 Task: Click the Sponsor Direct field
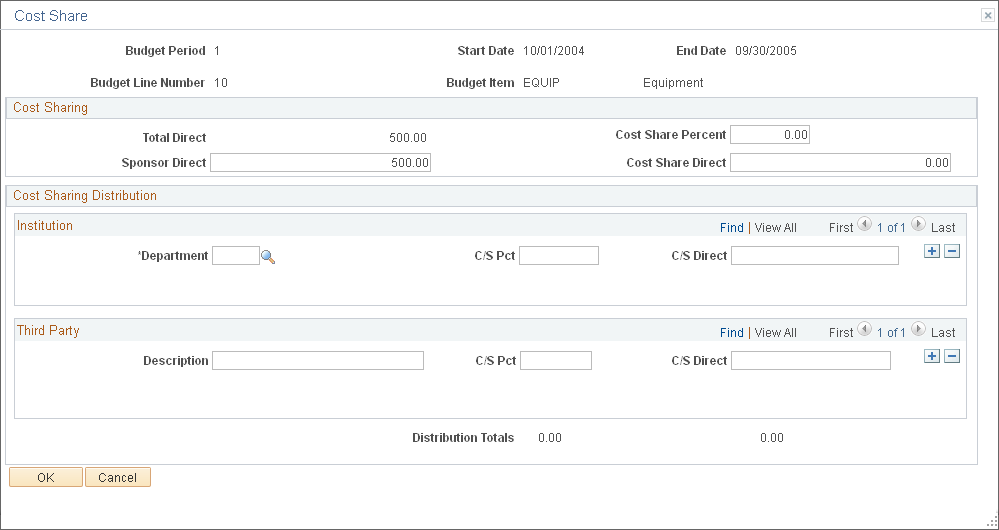320,162
